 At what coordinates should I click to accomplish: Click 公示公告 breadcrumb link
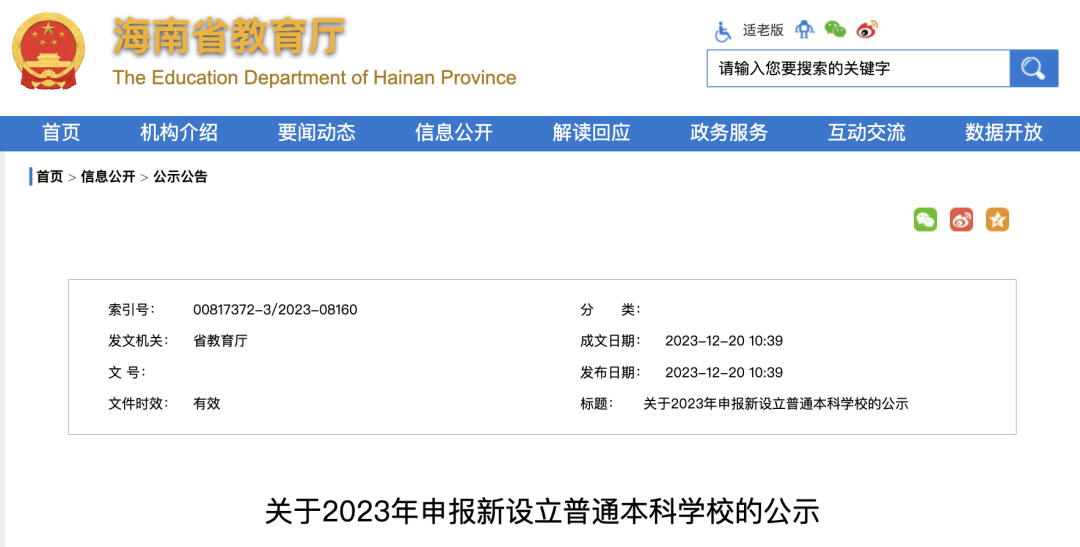[x=180, y=177]
